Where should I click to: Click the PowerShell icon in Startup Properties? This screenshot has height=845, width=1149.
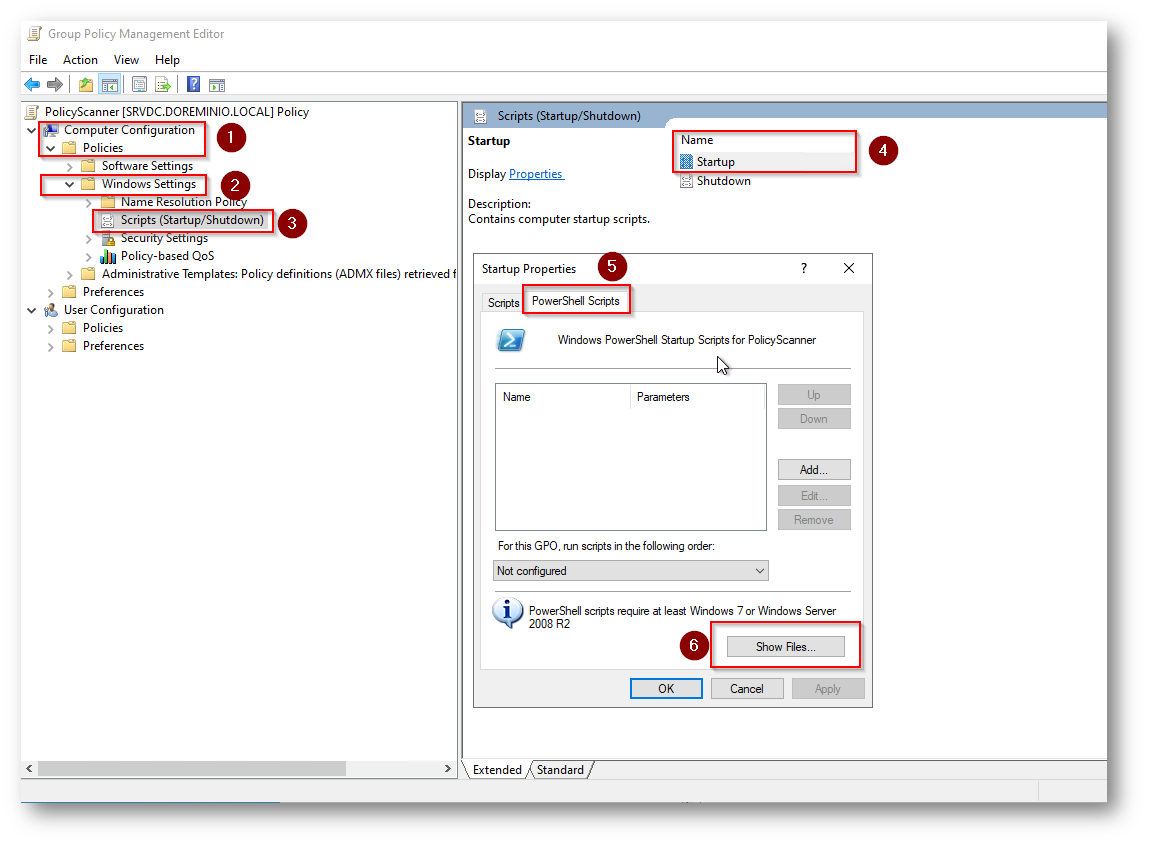click(511, 340)
